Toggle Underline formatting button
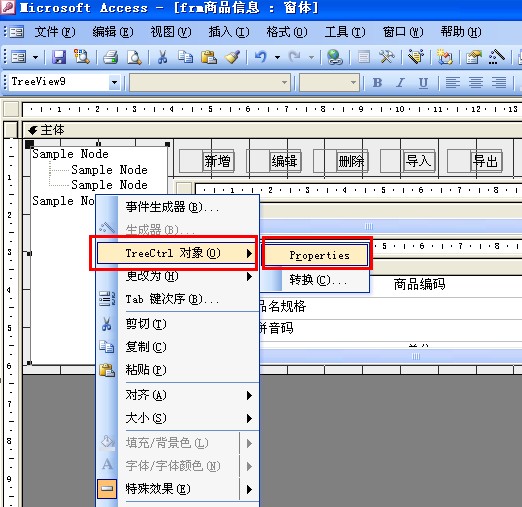Image resolution: width=522 pixels, height=507 pixels. (x=423, y=83)
